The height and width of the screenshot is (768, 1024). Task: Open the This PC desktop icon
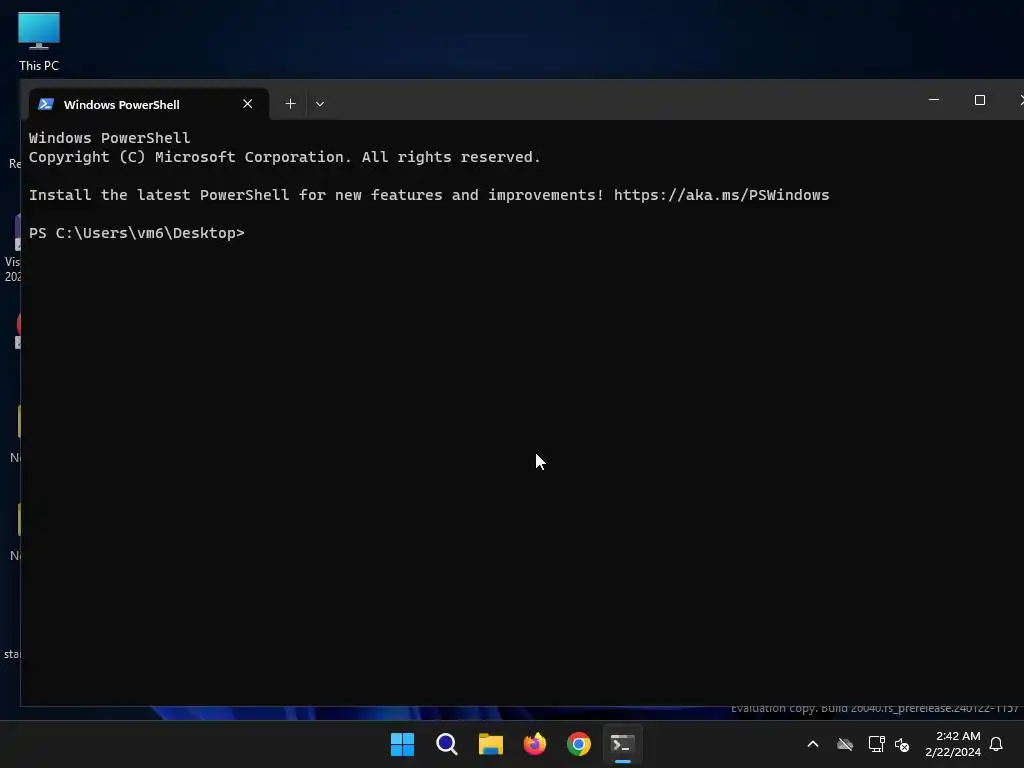tap(39, 41)
